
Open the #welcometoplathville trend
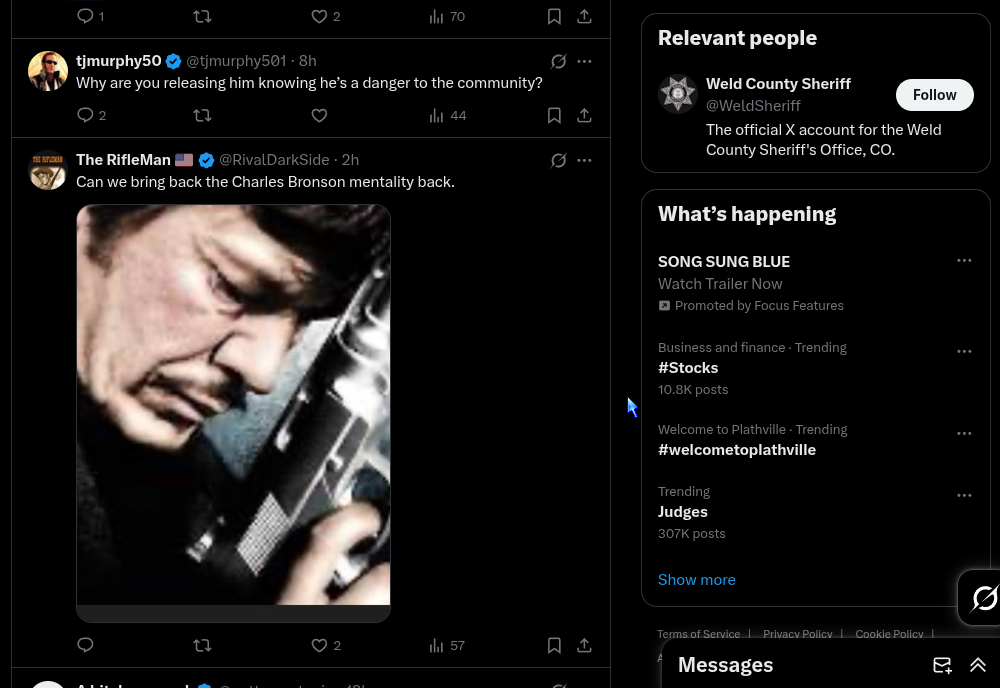coord(737,450)
